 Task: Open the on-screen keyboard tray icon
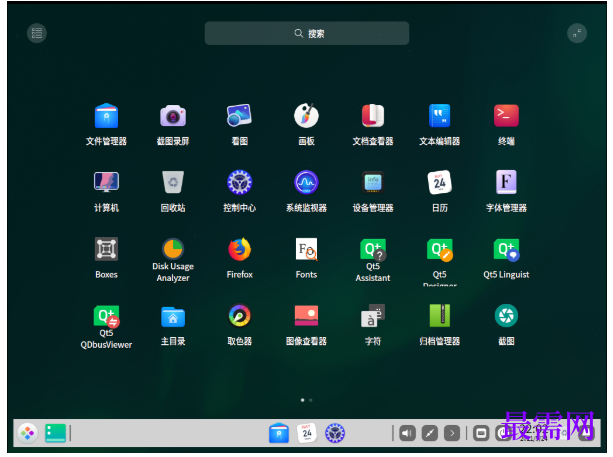pos(481,433)
